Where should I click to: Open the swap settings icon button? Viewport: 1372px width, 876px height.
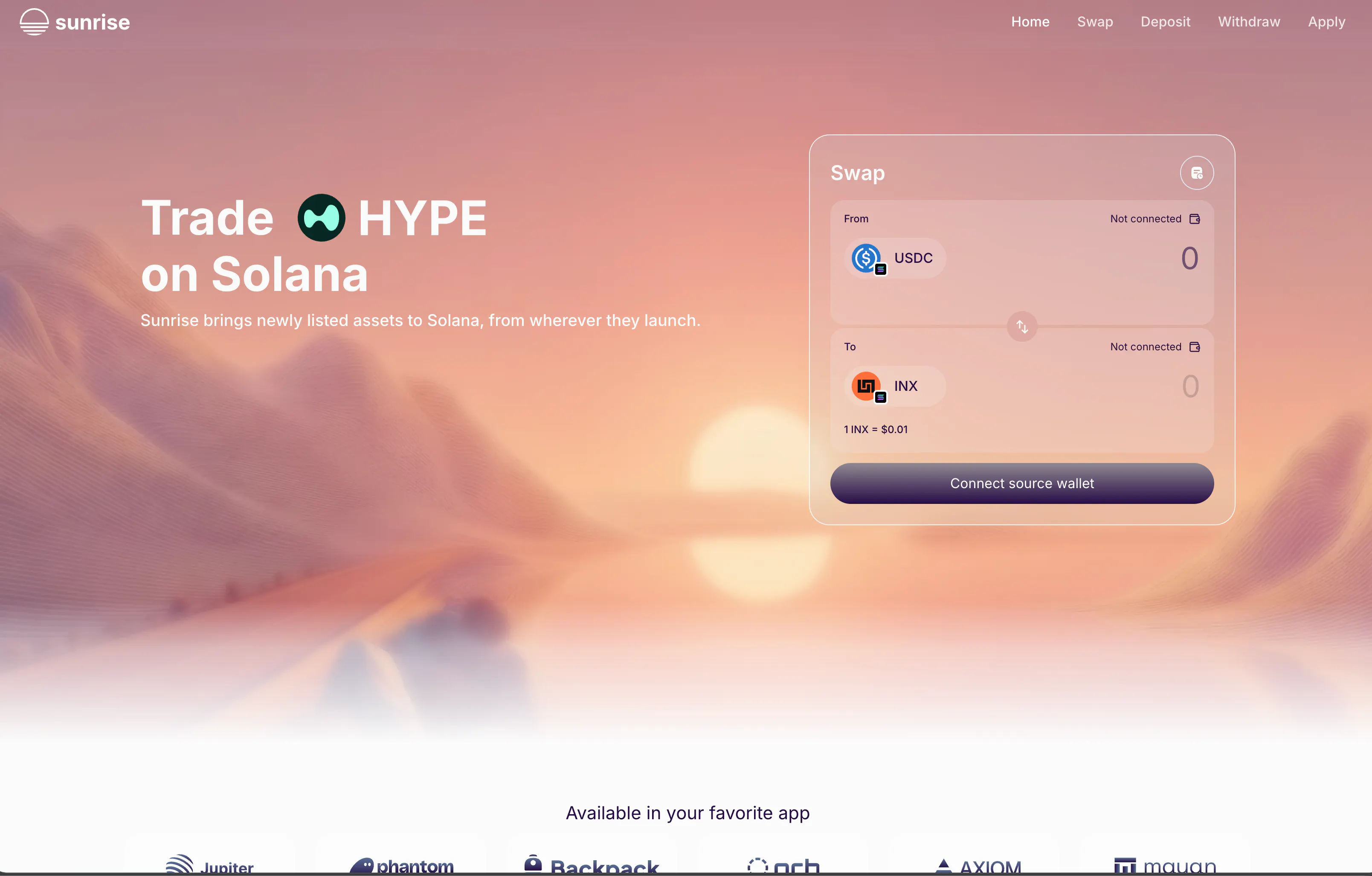1197,173
